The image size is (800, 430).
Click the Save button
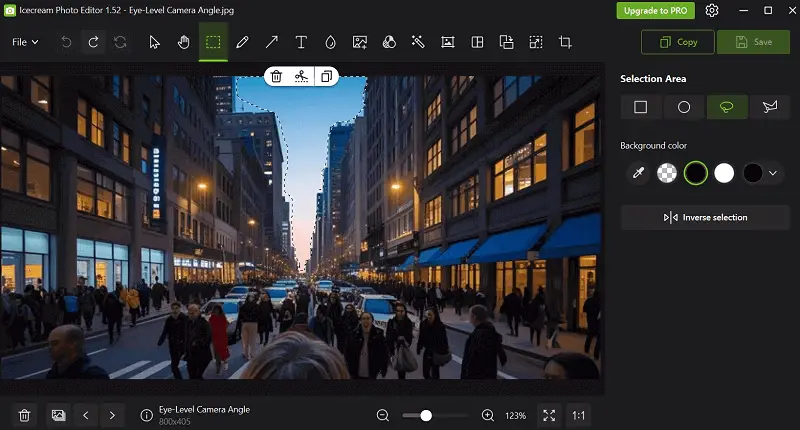tap(754, 42)
